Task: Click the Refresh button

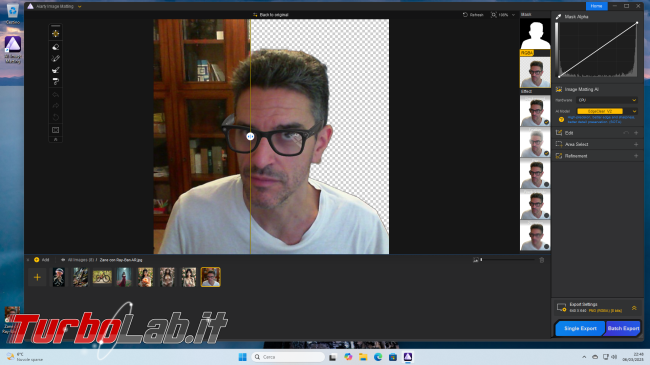Action: (x=473, y=15)
